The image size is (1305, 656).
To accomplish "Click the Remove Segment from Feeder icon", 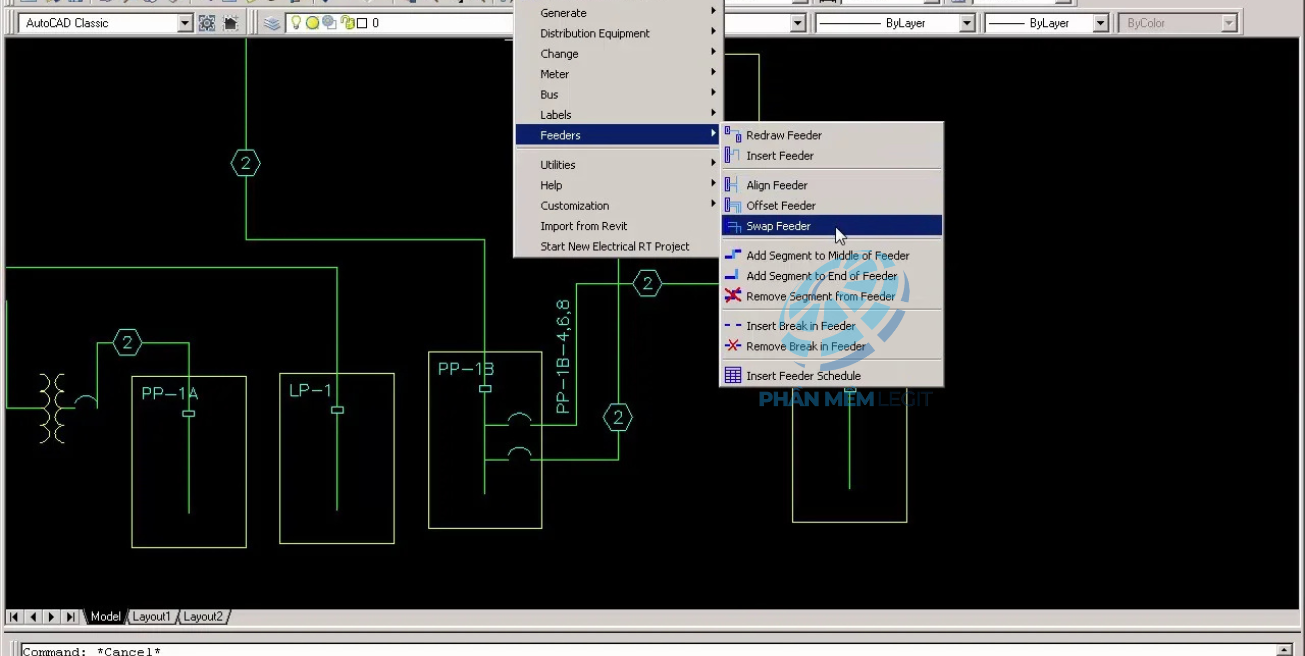I will 733,296.
